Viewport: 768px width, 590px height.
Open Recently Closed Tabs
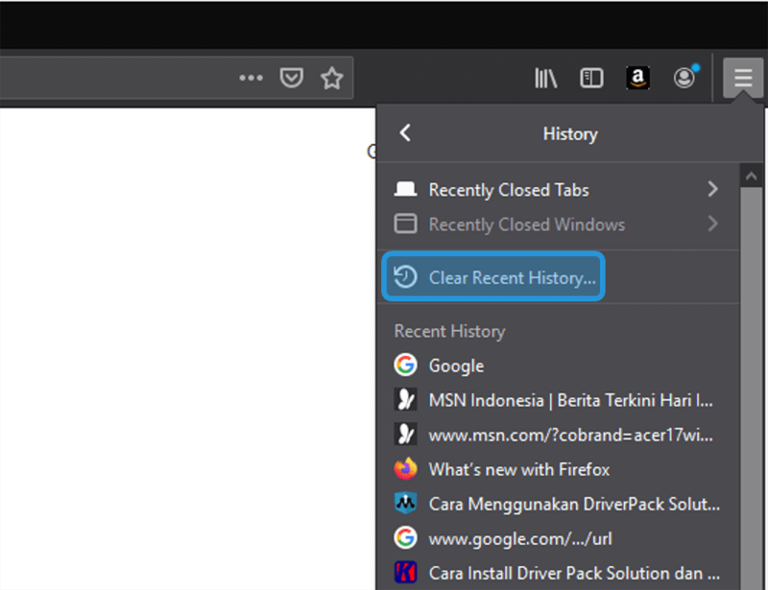[558, 189]
